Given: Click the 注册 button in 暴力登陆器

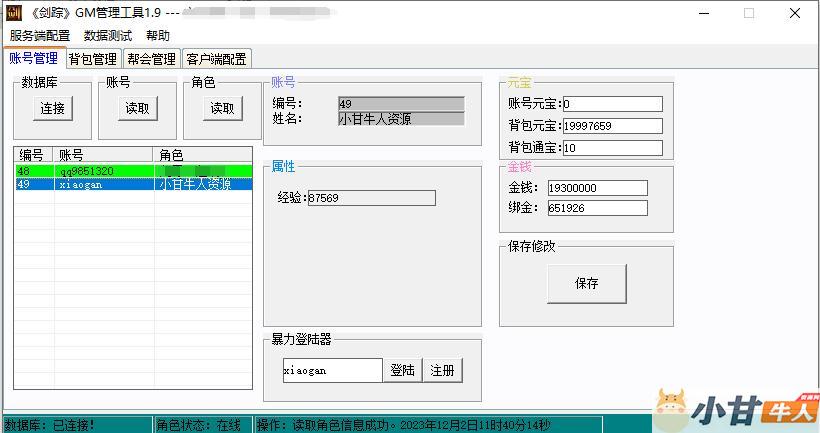Looking at the screenshot, I should [x=442, y=371].
